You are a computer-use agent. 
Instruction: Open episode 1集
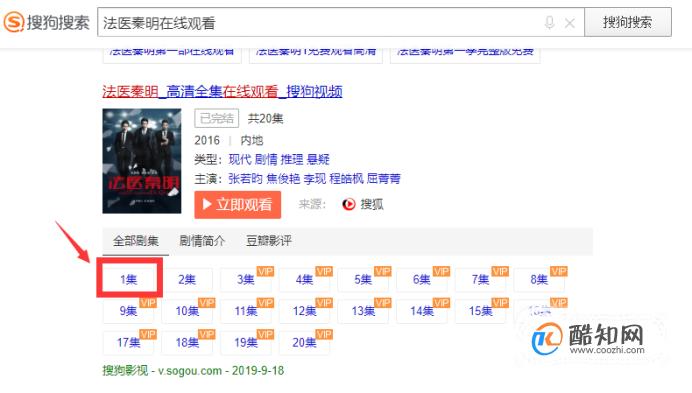[x=128, y=279]
